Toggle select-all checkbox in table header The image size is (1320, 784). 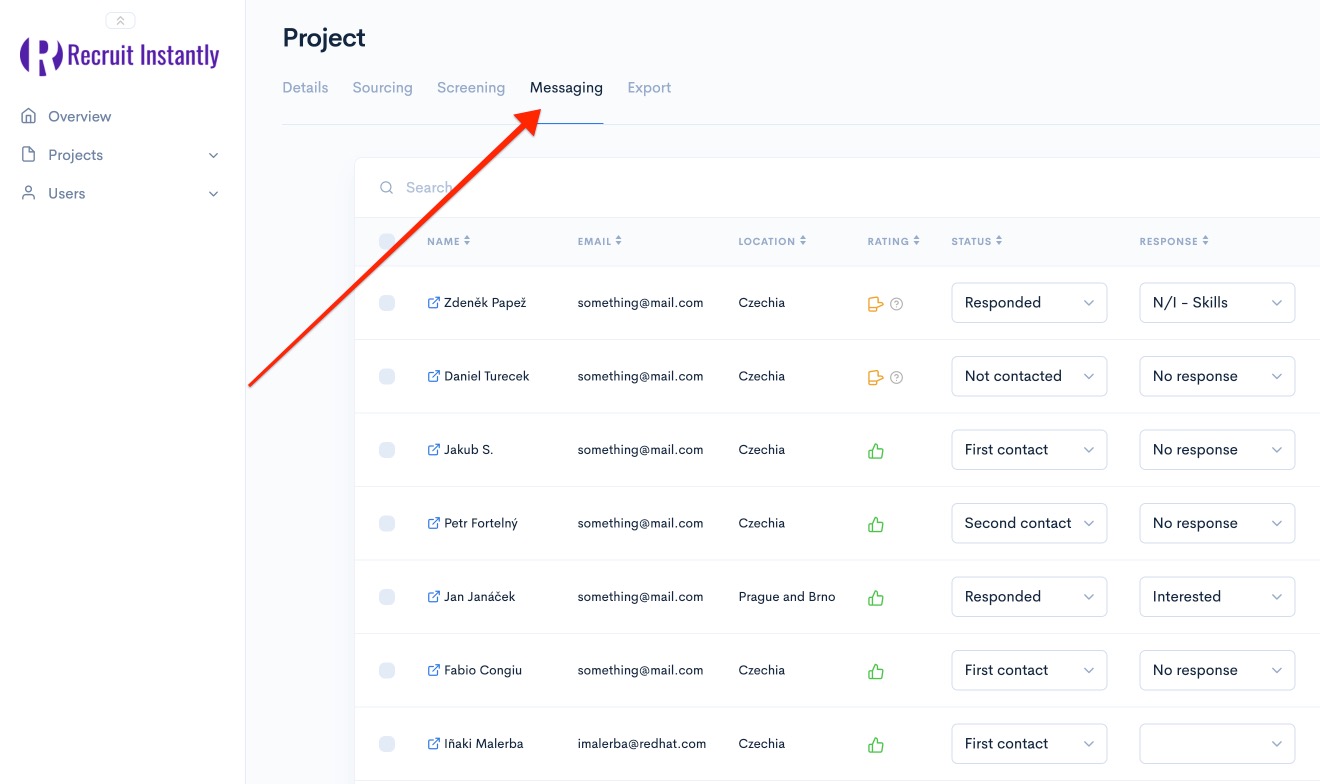pyautogui.click(x=387, y=241)
